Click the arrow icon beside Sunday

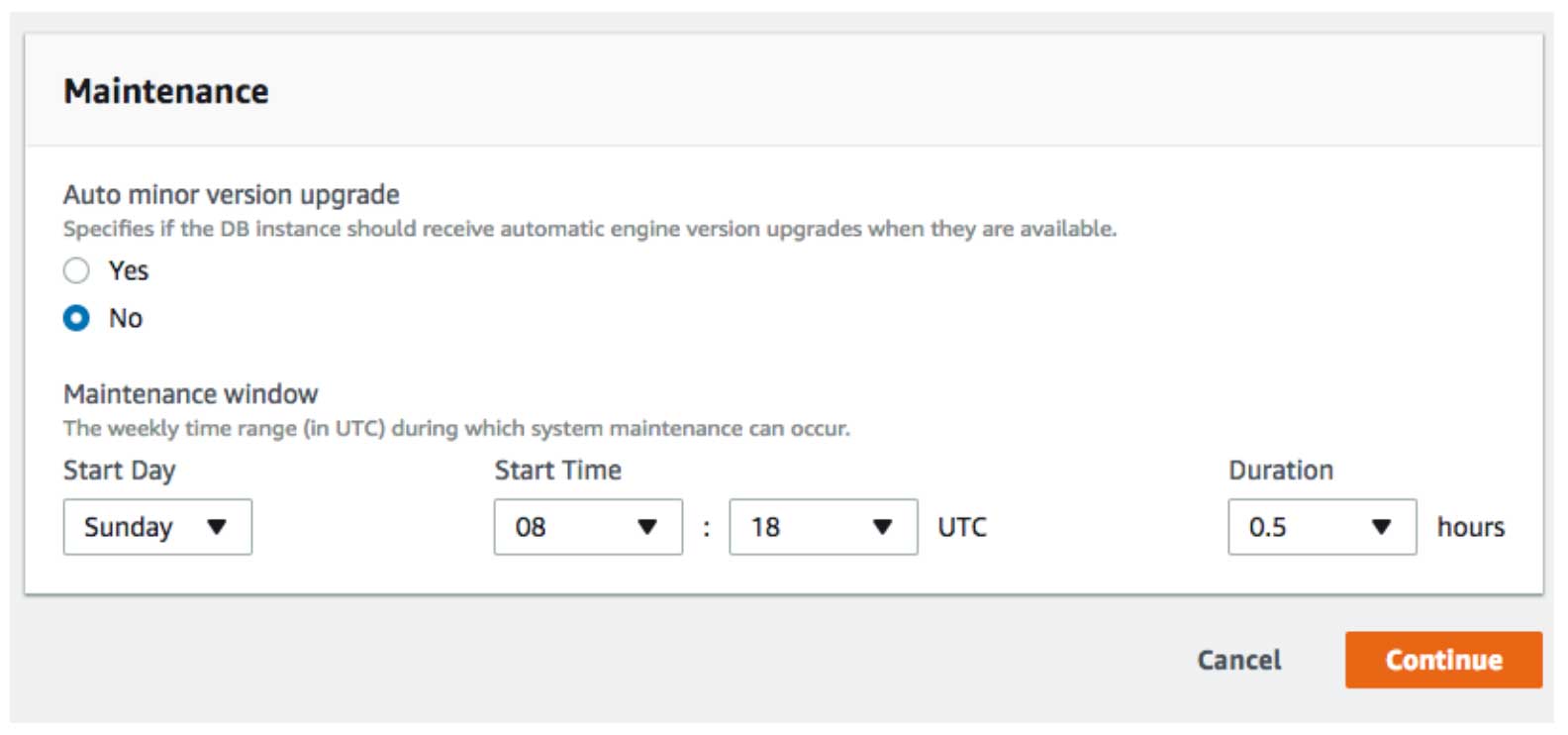click(217, 527)
